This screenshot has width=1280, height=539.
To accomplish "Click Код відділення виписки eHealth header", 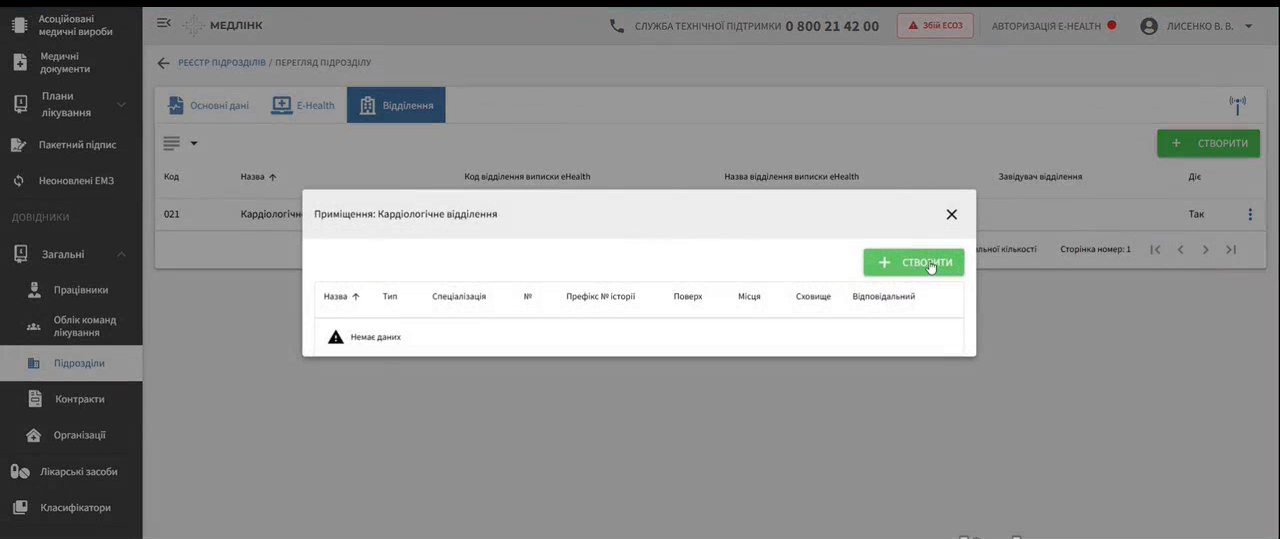I will tap(527, 177).
